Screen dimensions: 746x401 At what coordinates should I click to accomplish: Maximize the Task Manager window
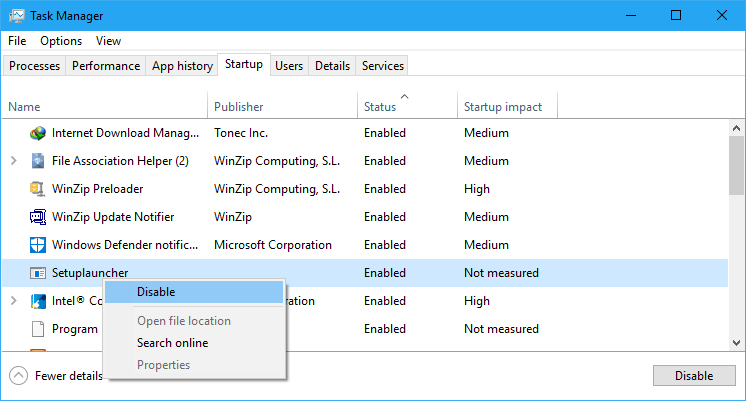[676, 16]
